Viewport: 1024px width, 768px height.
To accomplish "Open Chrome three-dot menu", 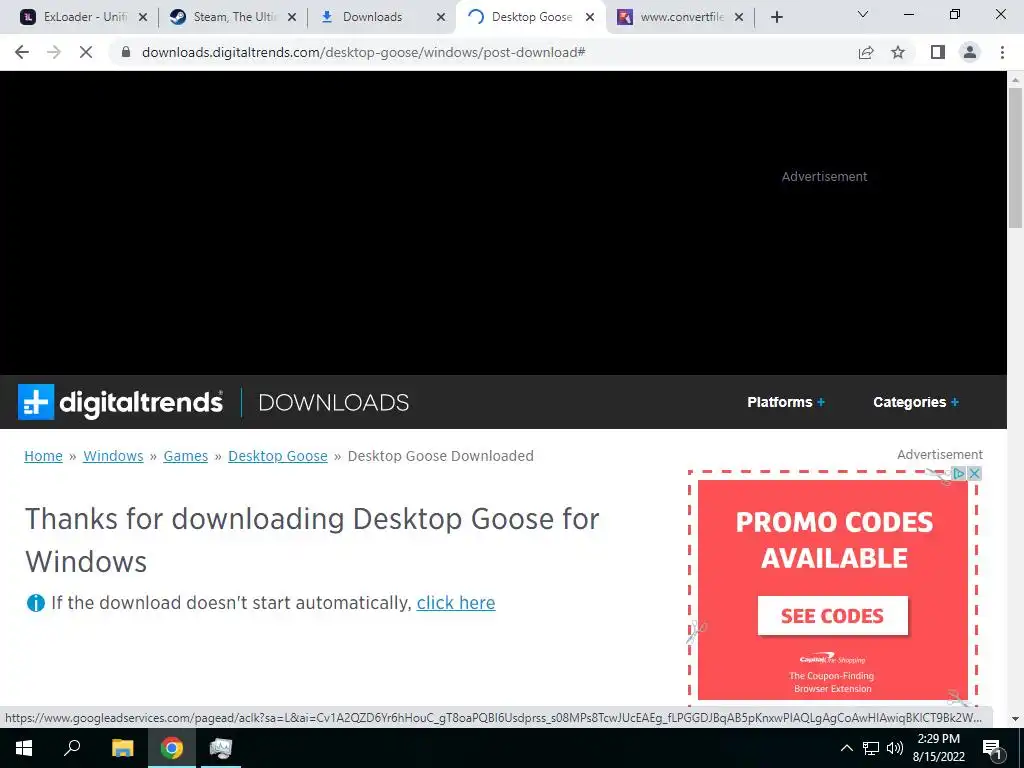I will (1002, 52).
